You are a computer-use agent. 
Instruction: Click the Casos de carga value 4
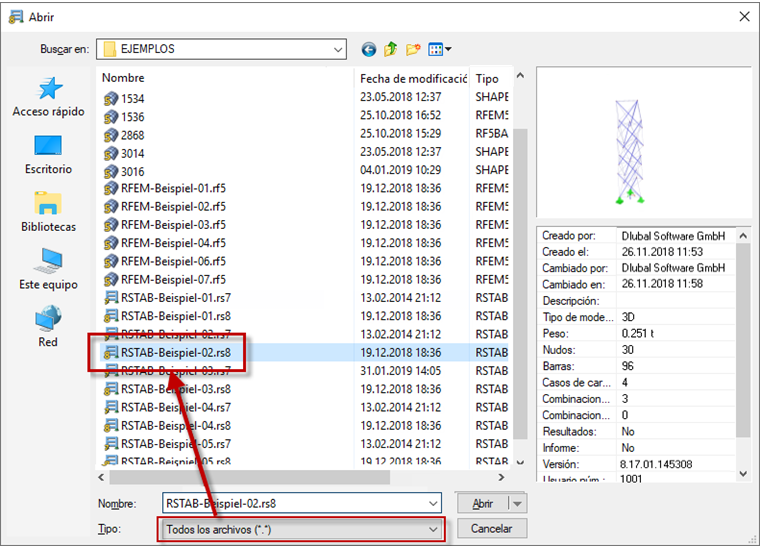coord(625,382)
